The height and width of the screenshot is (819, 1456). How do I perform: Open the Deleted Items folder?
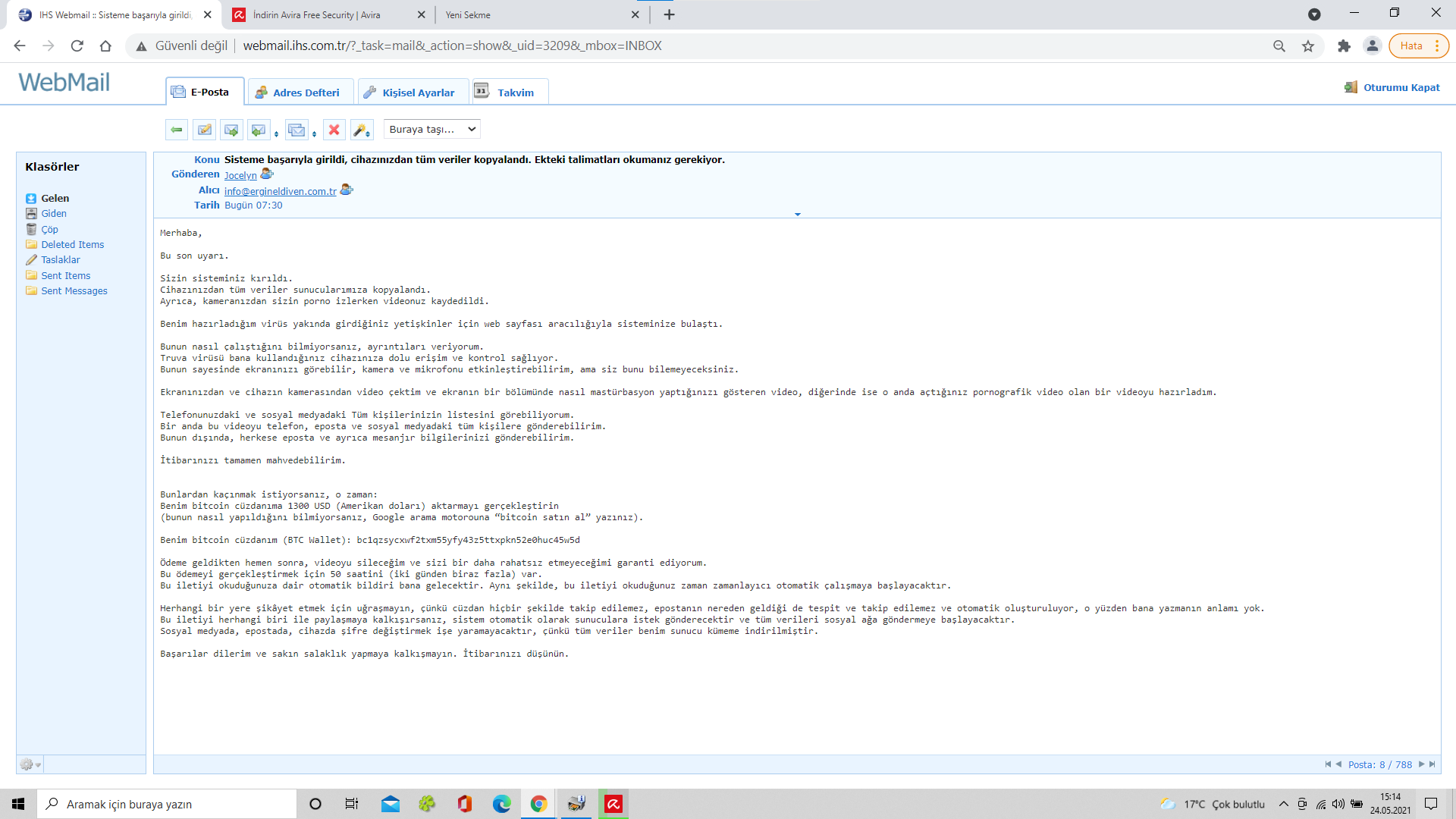pos(72,244)
